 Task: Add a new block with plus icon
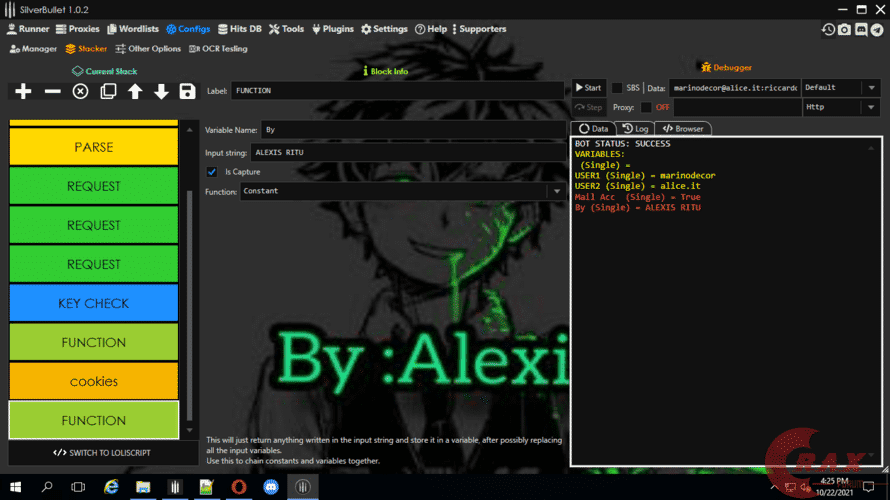[x=23, y=91]
